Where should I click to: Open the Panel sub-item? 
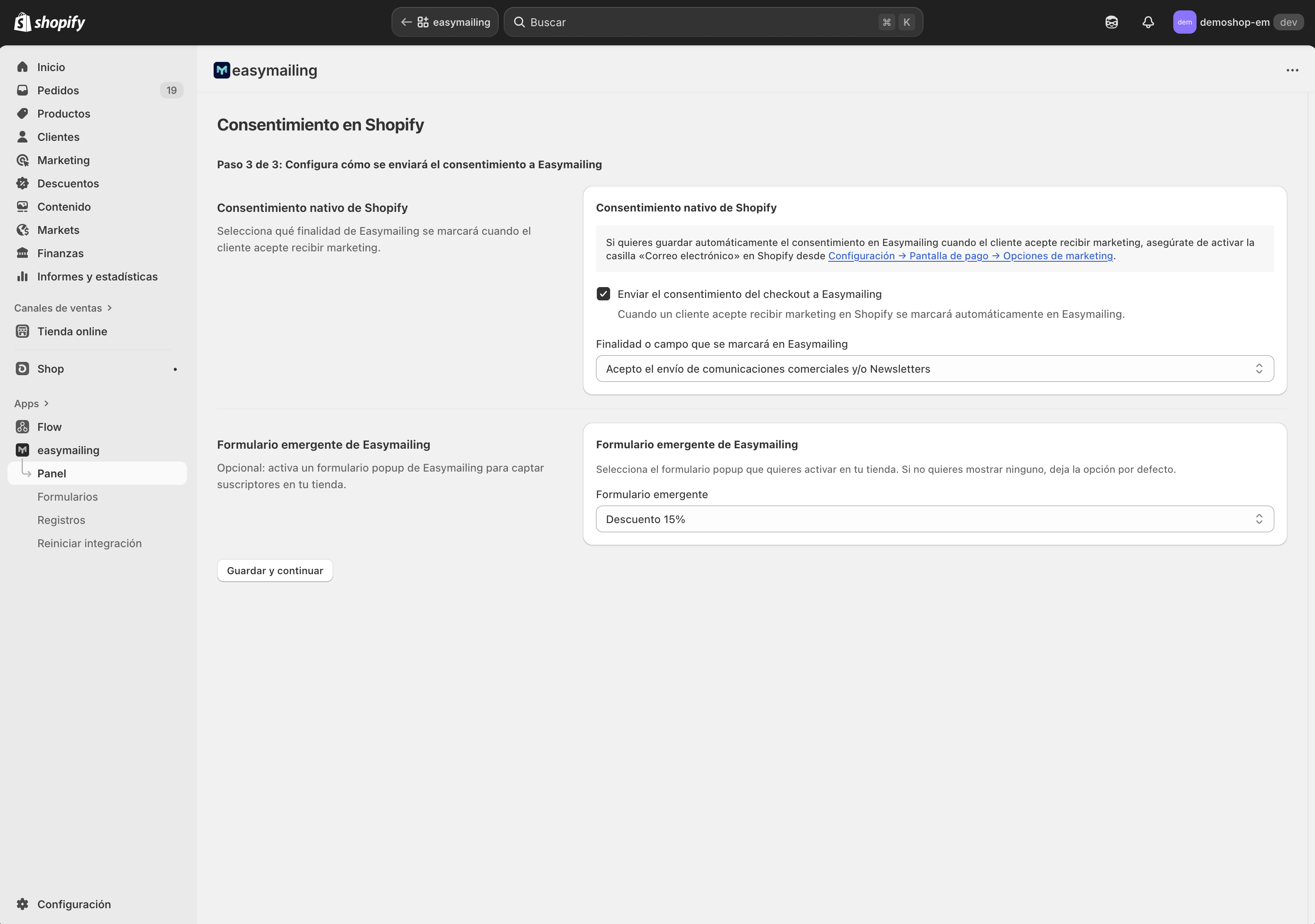97,474
